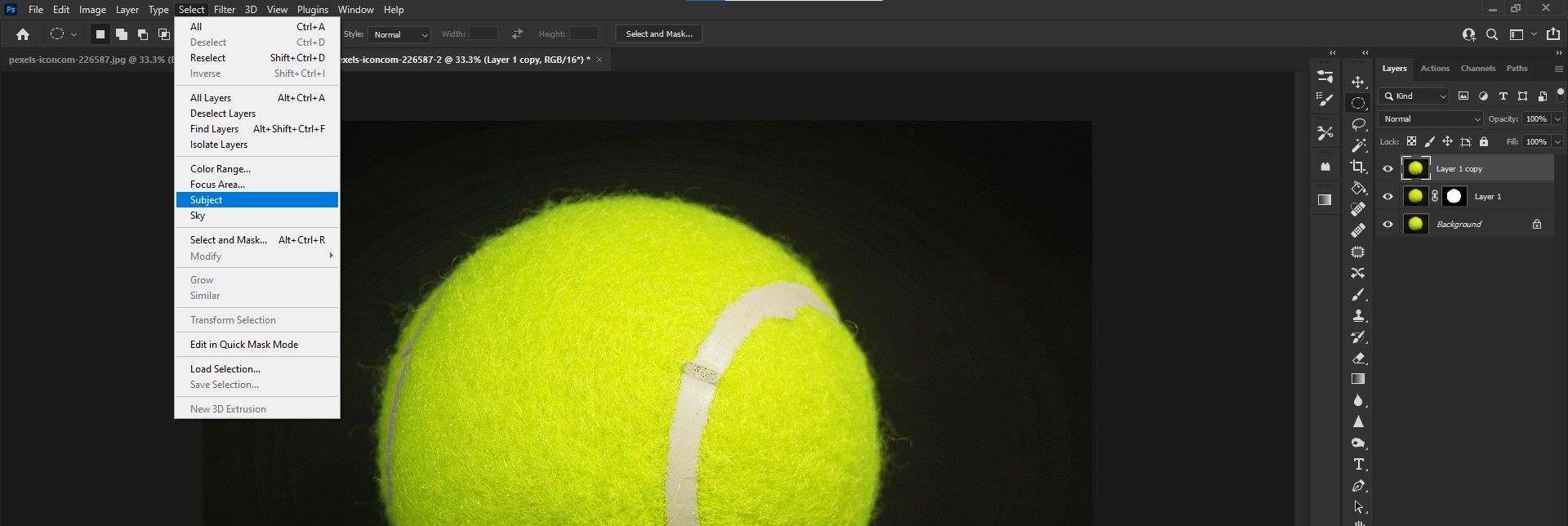Select the Content-Aware Move tool
The width and height of the screenshot is (1568, 526).
pyautogui.click(x=1358, y=273)
